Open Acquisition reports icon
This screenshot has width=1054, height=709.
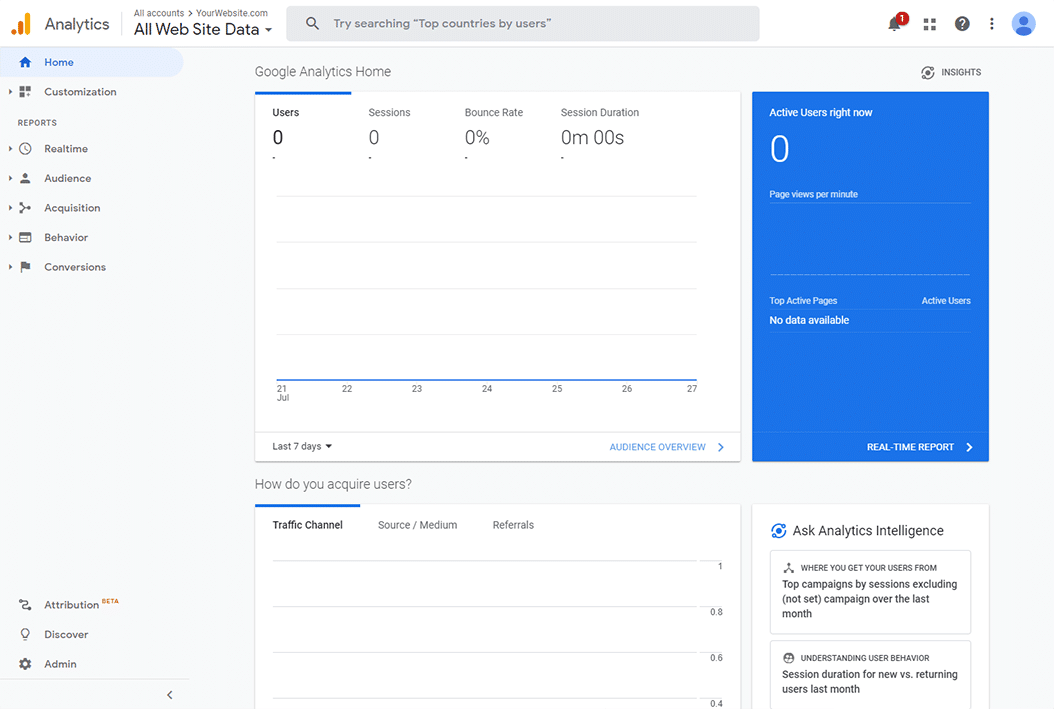pos(24,207)
